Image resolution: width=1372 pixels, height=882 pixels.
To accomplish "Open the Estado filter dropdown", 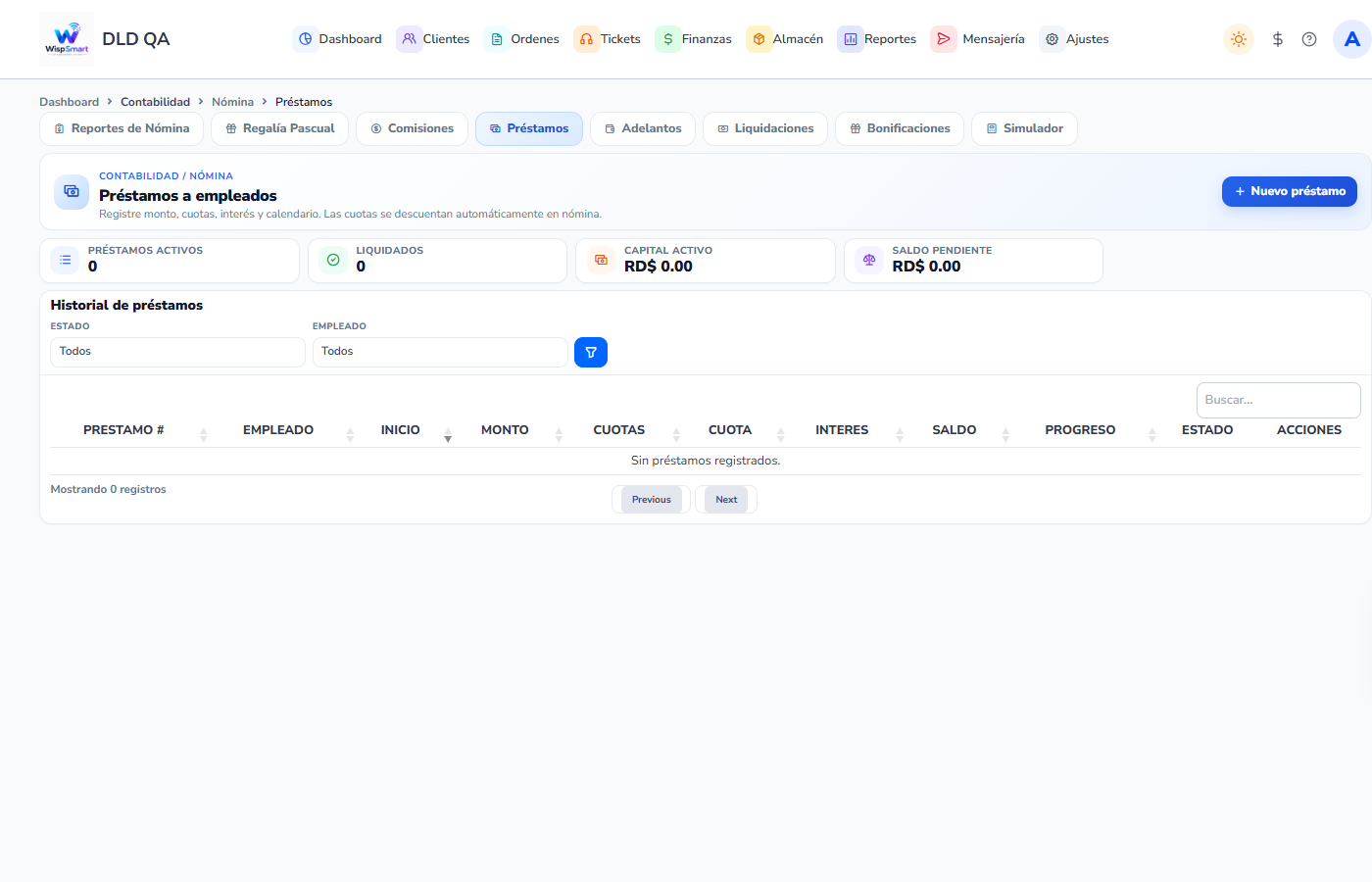I will click(x=177, y=352).
